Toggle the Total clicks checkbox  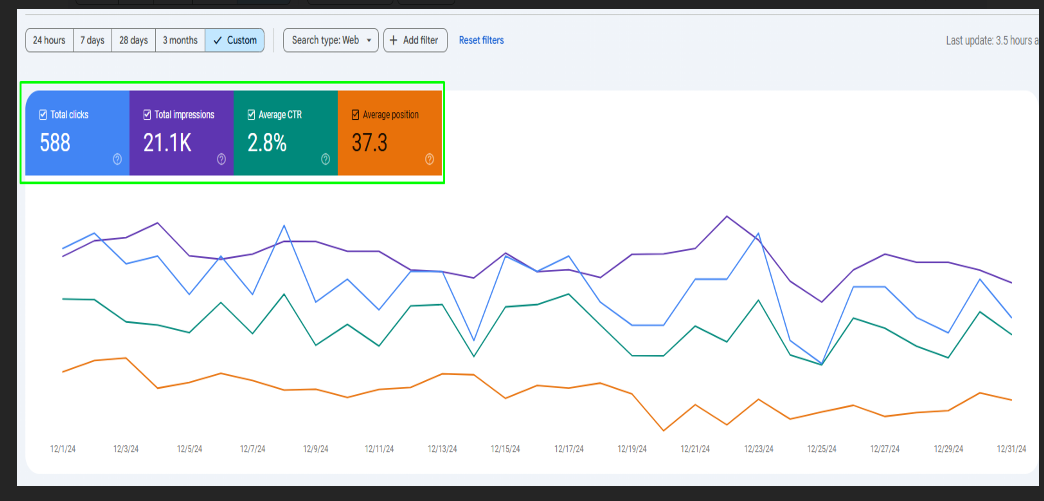(43, 115)
